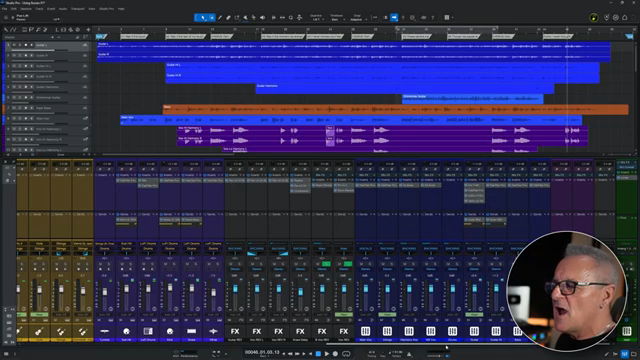Open the File menu

[5, 9]
